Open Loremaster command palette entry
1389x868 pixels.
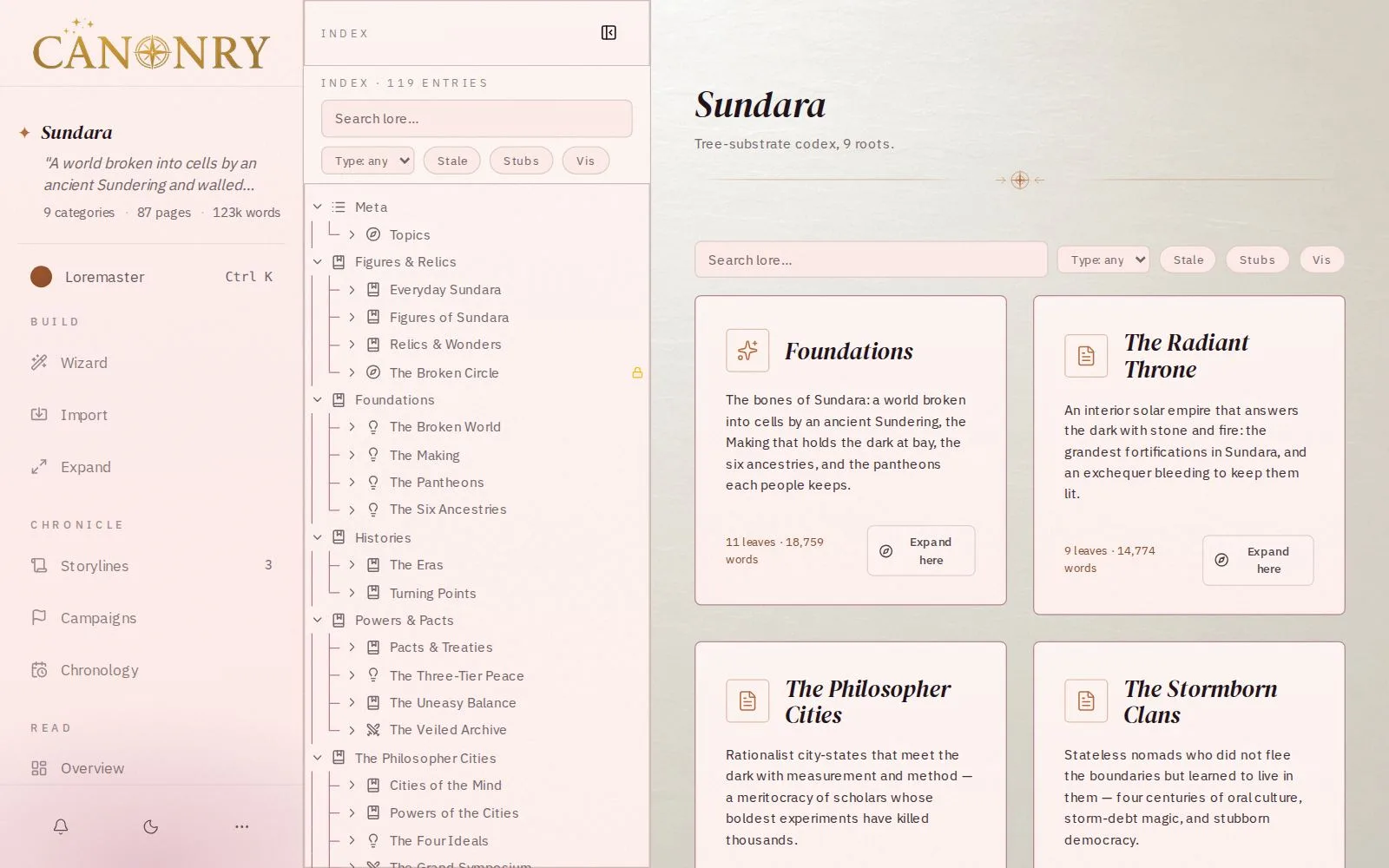[152, 277]
